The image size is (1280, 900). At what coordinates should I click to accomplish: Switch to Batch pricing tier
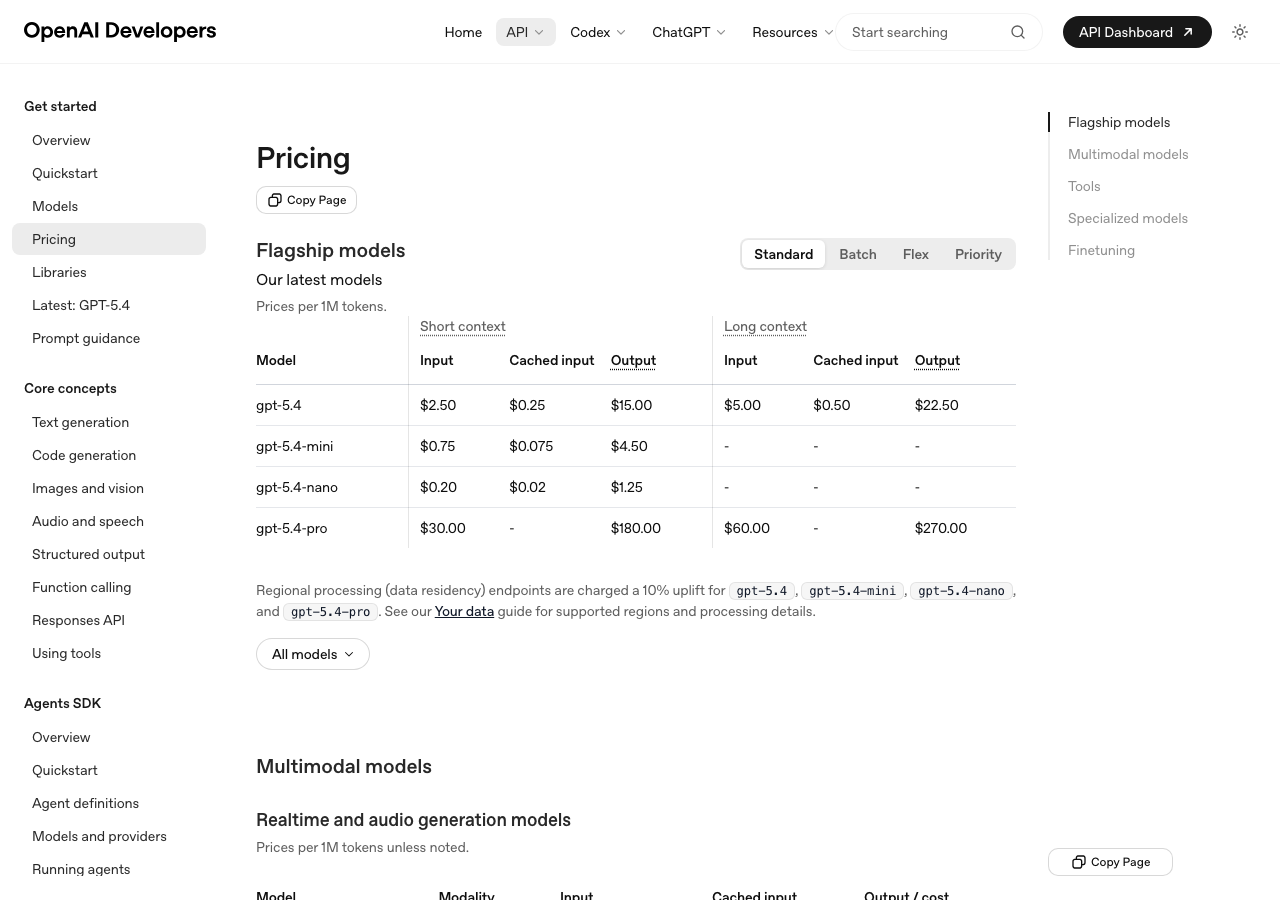(x=858, y=254)
